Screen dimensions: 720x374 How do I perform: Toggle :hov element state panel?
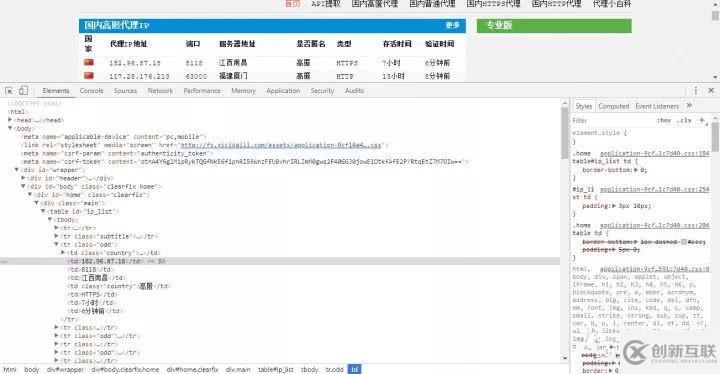pyautogui.click(x=664, y=120)
